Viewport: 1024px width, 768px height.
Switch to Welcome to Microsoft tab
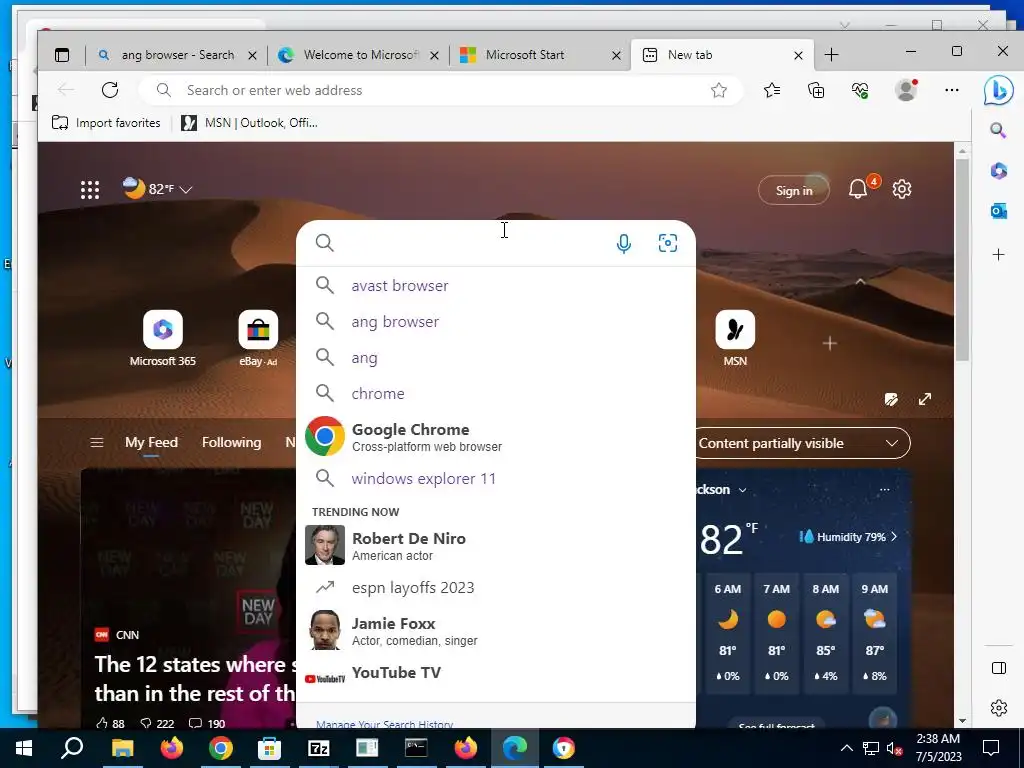tap(359, 55)
